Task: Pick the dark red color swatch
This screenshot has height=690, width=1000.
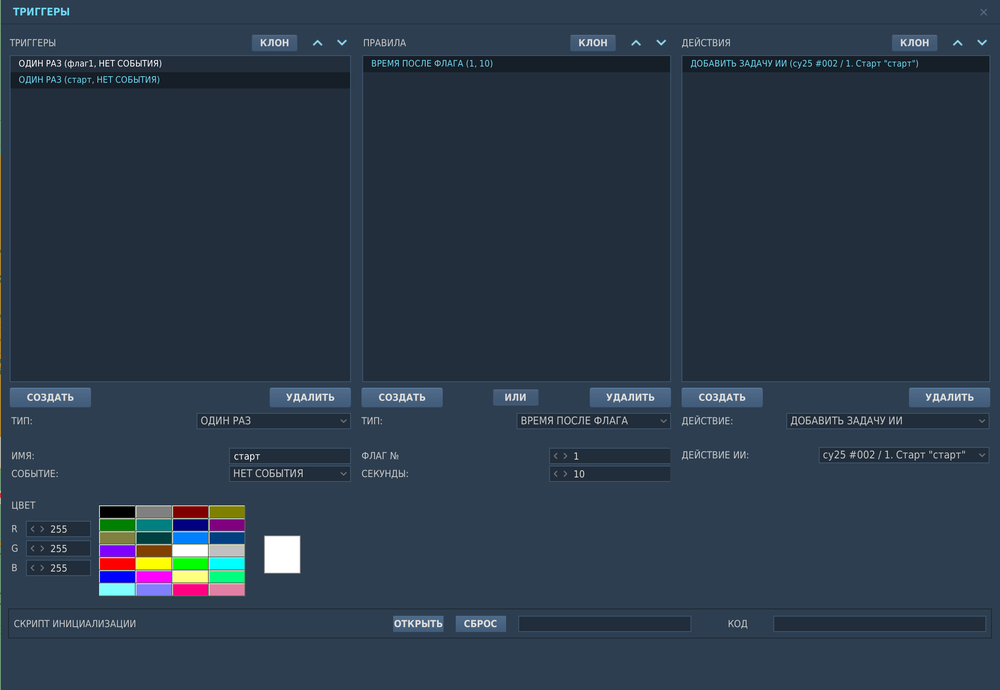Action: click(190, 511)
